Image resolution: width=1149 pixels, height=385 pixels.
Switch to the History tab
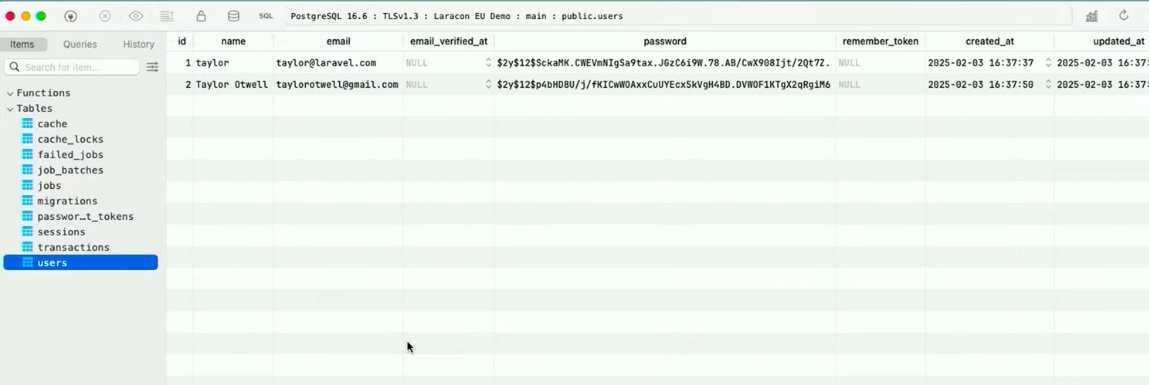(x=138, y=44)
